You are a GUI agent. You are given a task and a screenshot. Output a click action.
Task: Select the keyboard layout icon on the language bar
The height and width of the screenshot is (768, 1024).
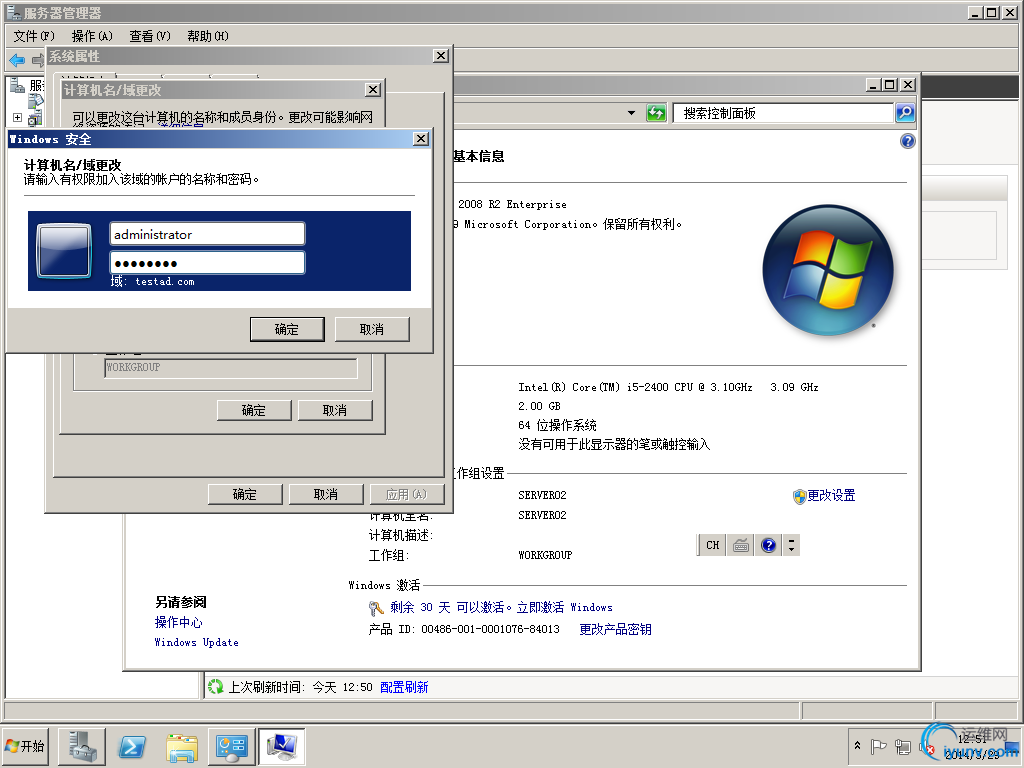(x=739, y=545)
